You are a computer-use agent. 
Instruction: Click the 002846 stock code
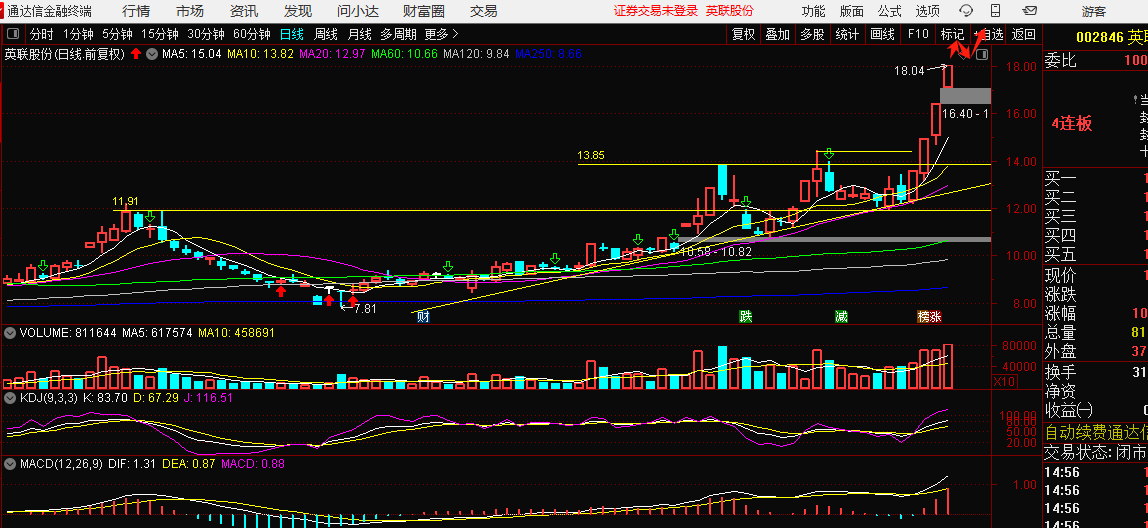point(1100,37)
